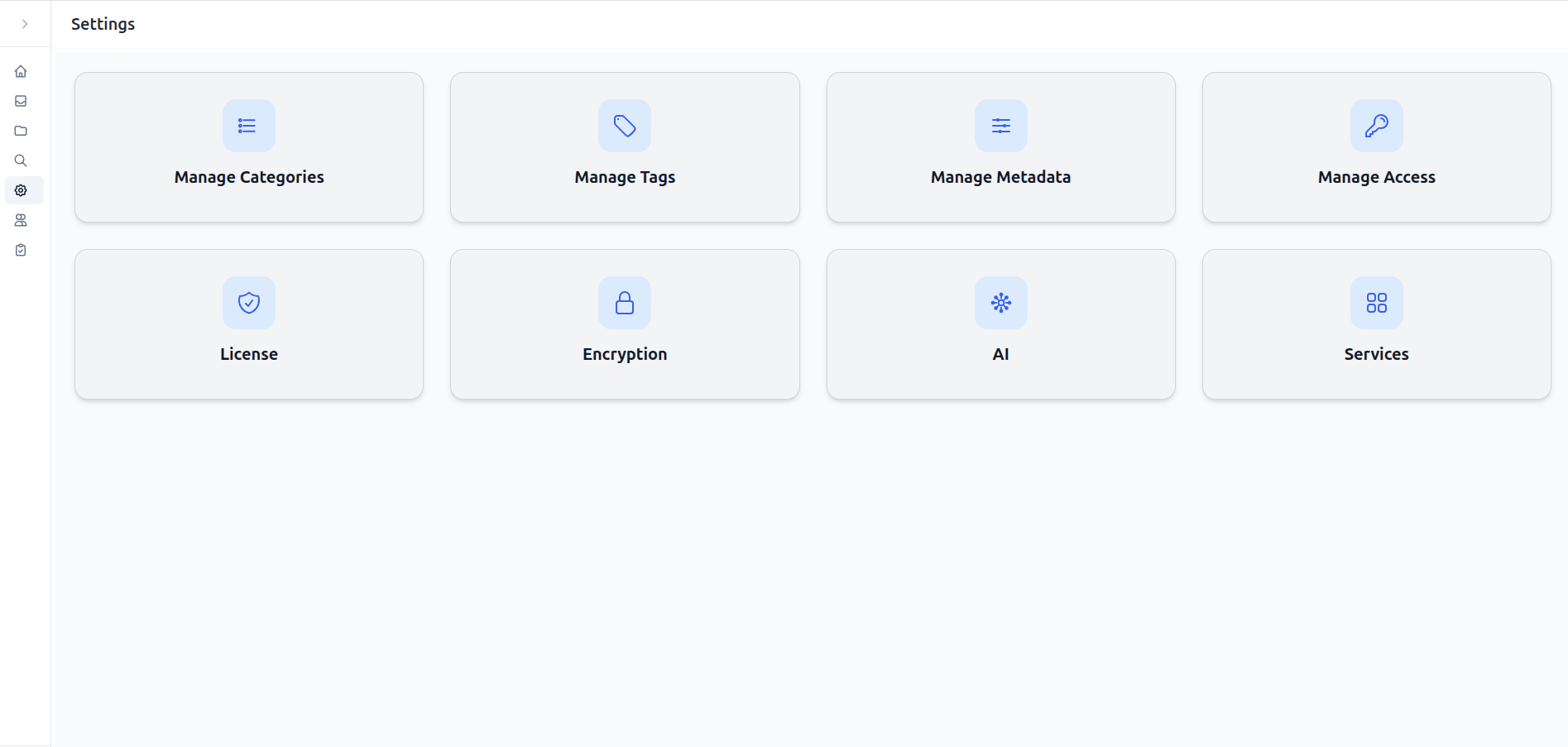Click the sliders icon on Manage Metadata card
Image resolution: width=1568 pixels, height=747 pixels.
coord(1000,126)
